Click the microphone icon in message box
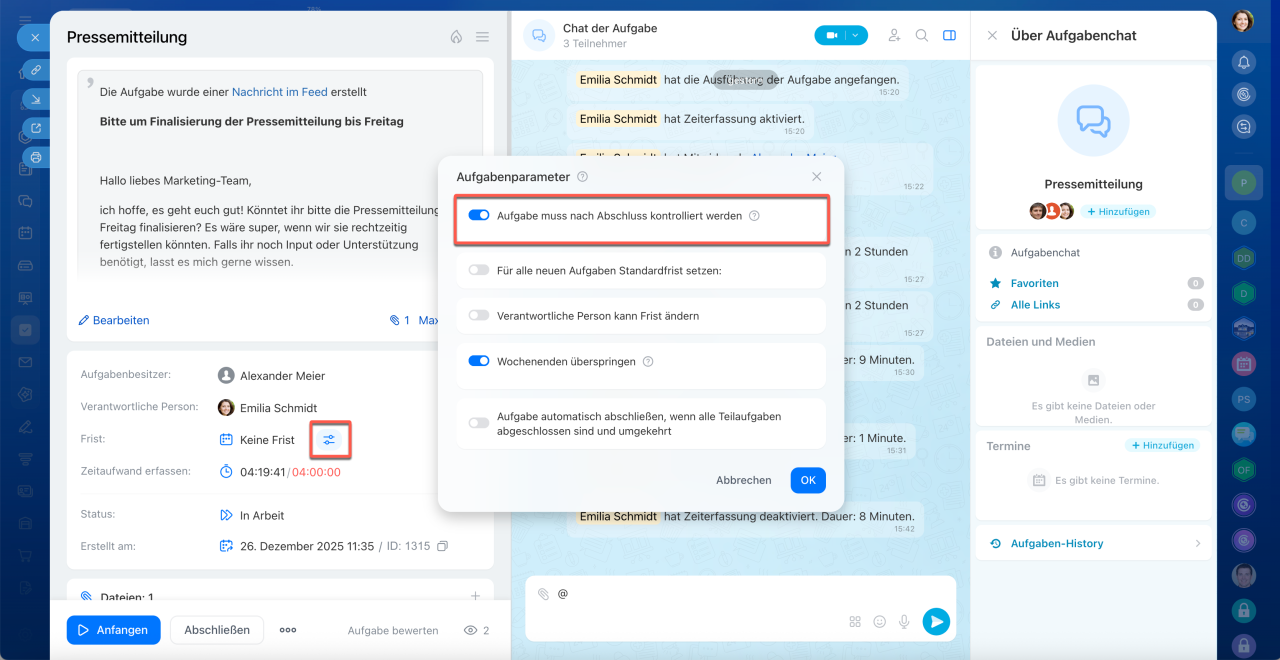The width and height of the screenshot is (1280, 660). [904, 621]
